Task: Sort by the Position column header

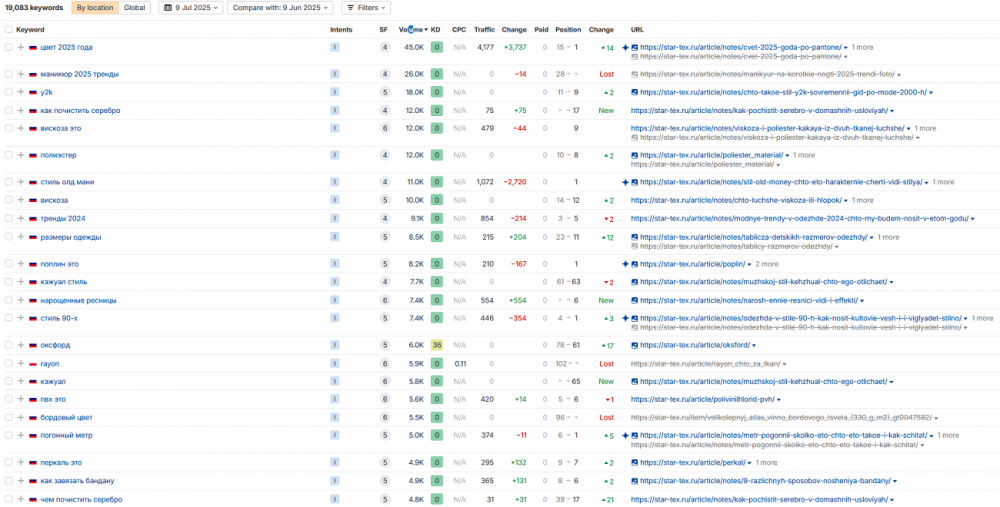Action: click(x=568, y=29)
